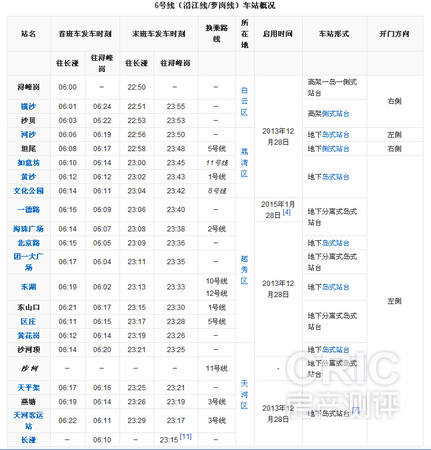Open the 如意坊 station link
Image resolution: width=431 pixels, height=450 pixels.
point(28,163)
